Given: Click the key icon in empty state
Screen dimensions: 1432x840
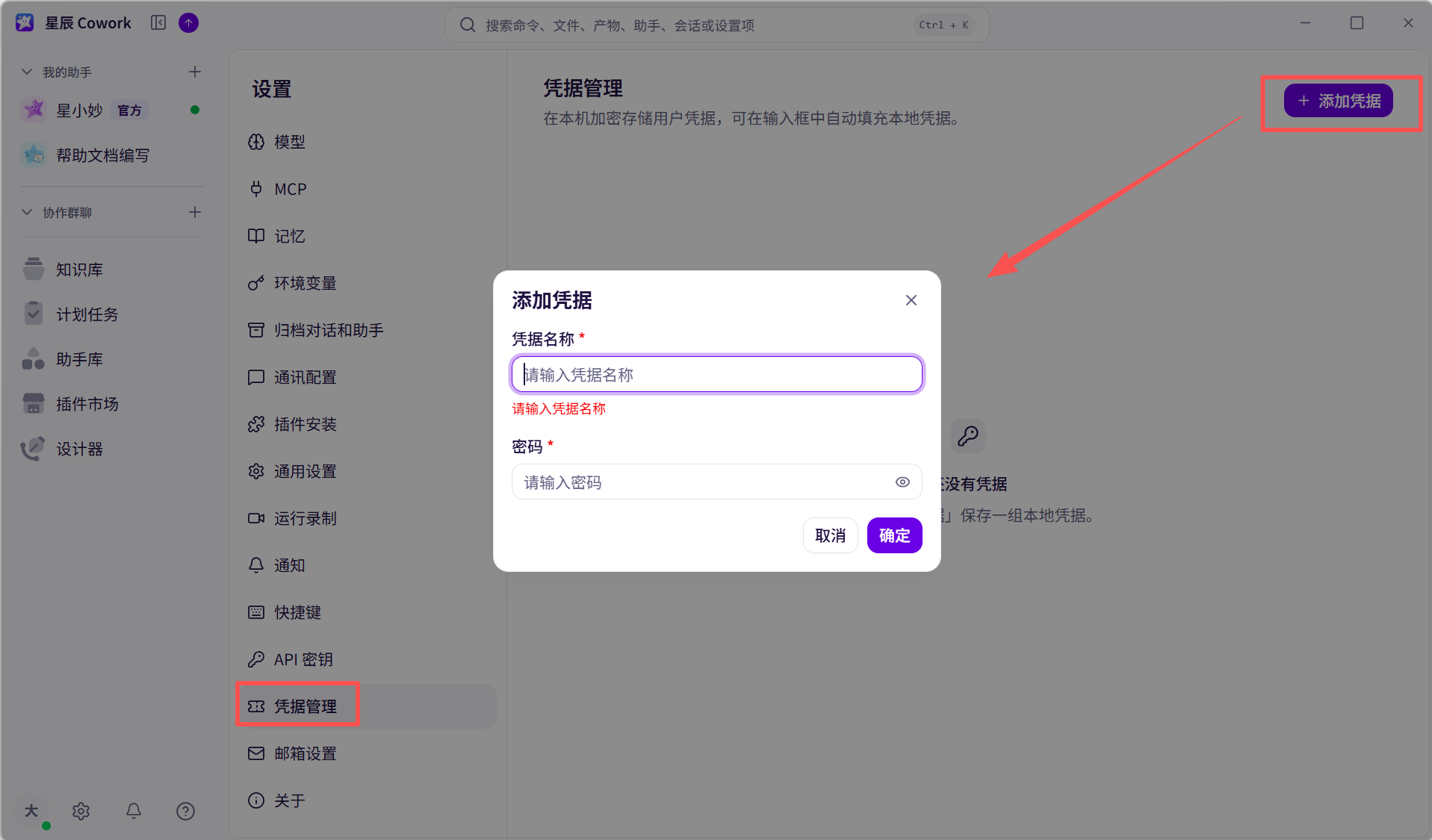Looking at the screenshot, I should tap(968, 435).
